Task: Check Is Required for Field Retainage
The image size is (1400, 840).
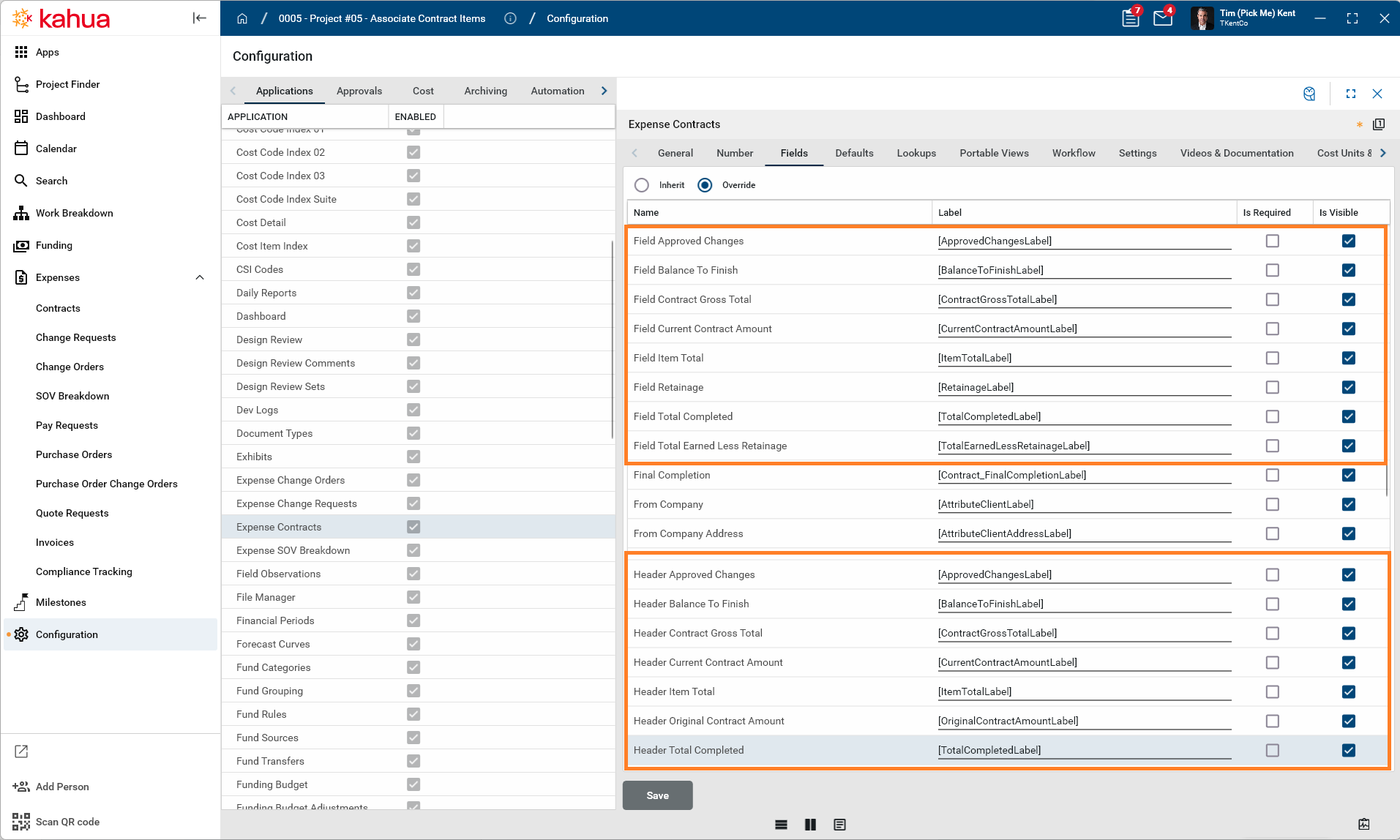Action: [1273, 387]
